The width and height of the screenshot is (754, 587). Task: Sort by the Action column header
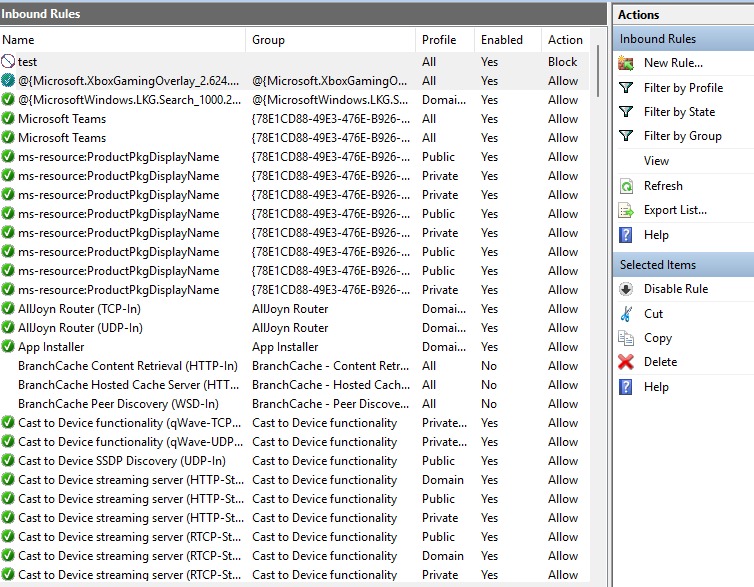pyautogui.click(x=565, y=40)
